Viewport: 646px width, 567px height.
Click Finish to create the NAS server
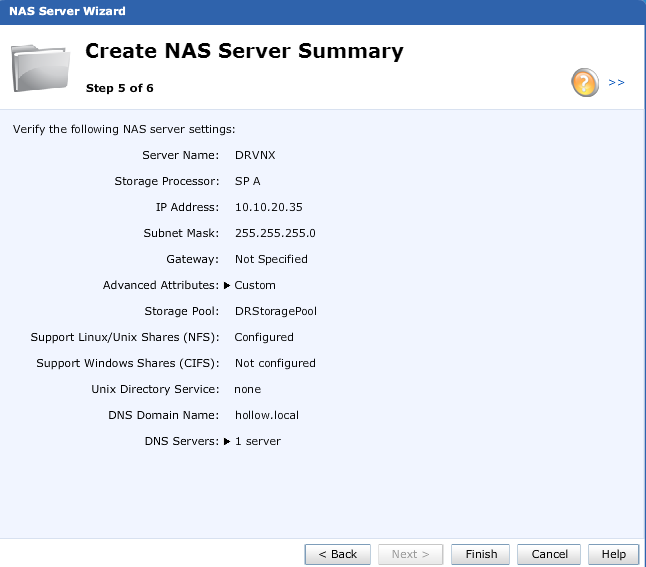(x=481, y=554)
